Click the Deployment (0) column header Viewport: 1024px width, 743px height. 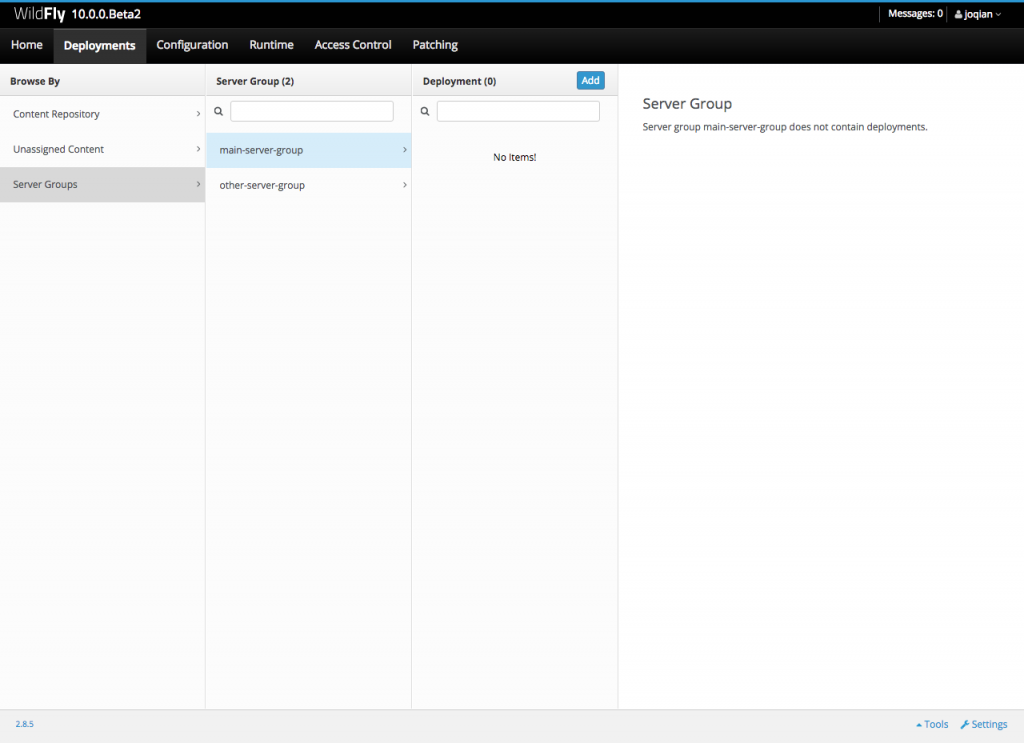click(460, 82)
